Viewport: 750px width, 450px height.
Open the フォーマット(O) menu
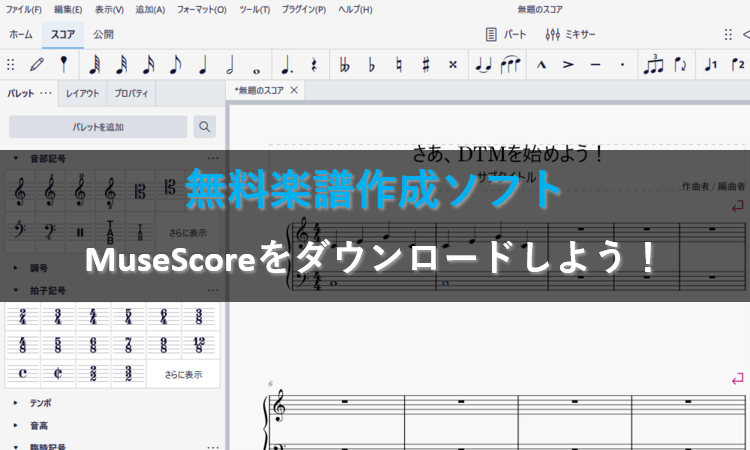pos(202,10)
